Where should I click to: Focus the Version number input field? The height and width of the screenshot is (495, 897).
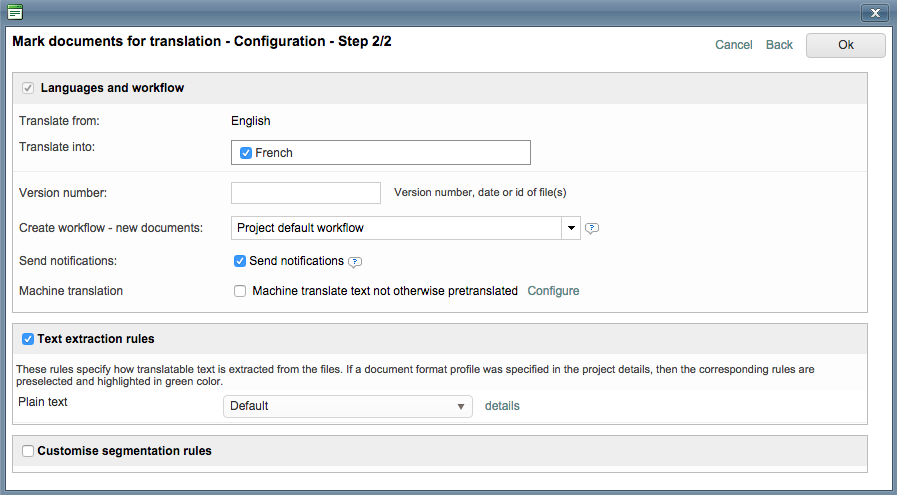click(306, 193)
